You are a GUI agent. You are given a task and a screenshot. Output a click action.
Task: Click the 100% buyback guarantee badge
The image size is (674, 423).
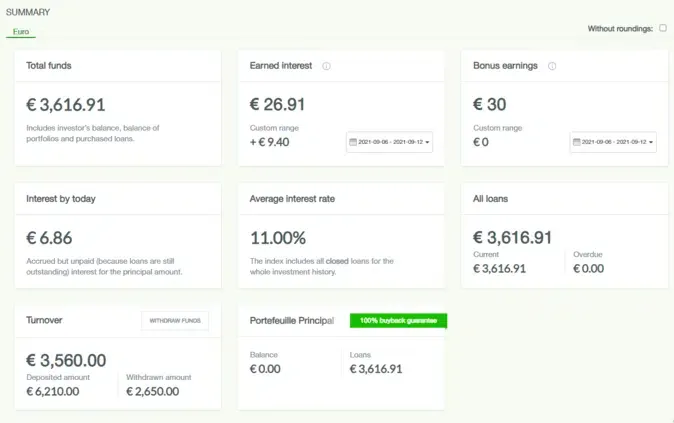(398, 321)
